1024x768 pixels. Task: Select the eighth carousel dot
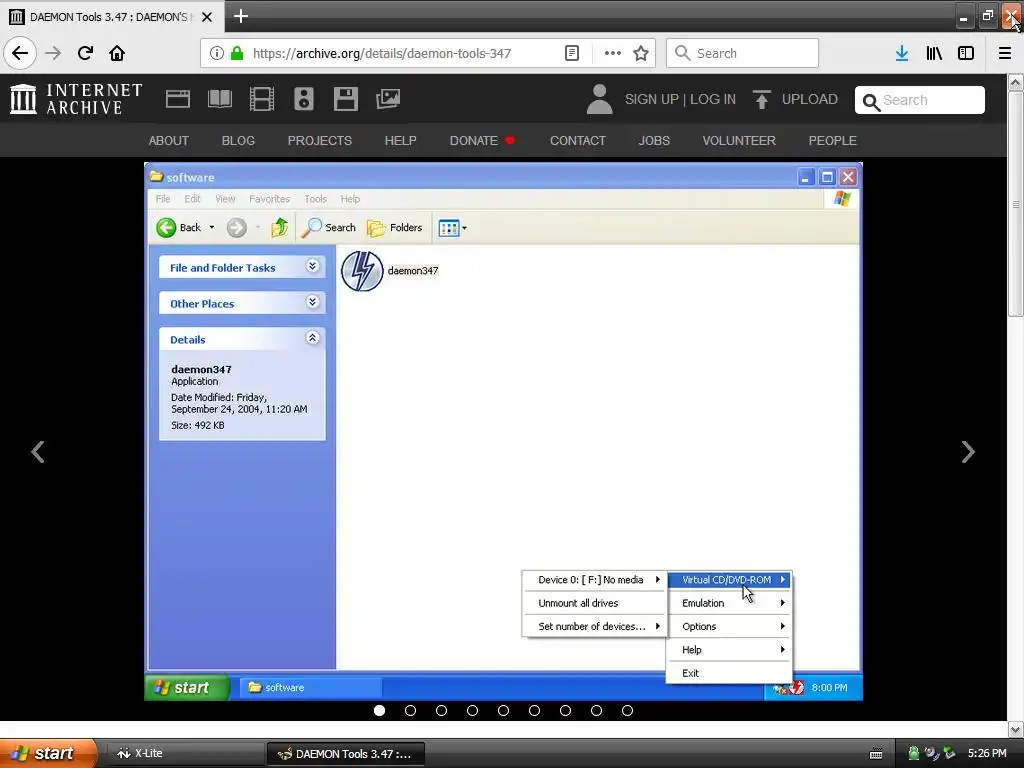coord(596,711)
